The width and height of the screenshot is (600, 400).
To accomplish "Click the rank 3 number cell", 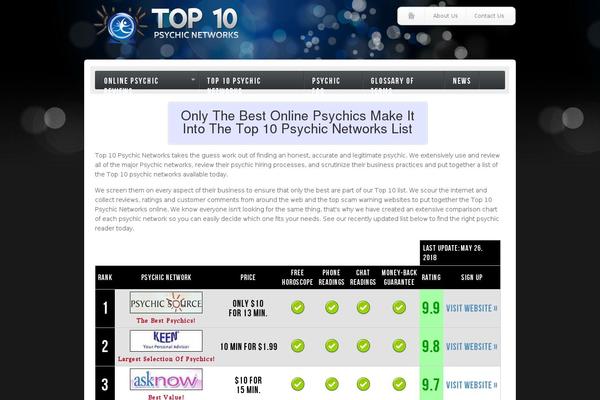I will click(105, 384).
